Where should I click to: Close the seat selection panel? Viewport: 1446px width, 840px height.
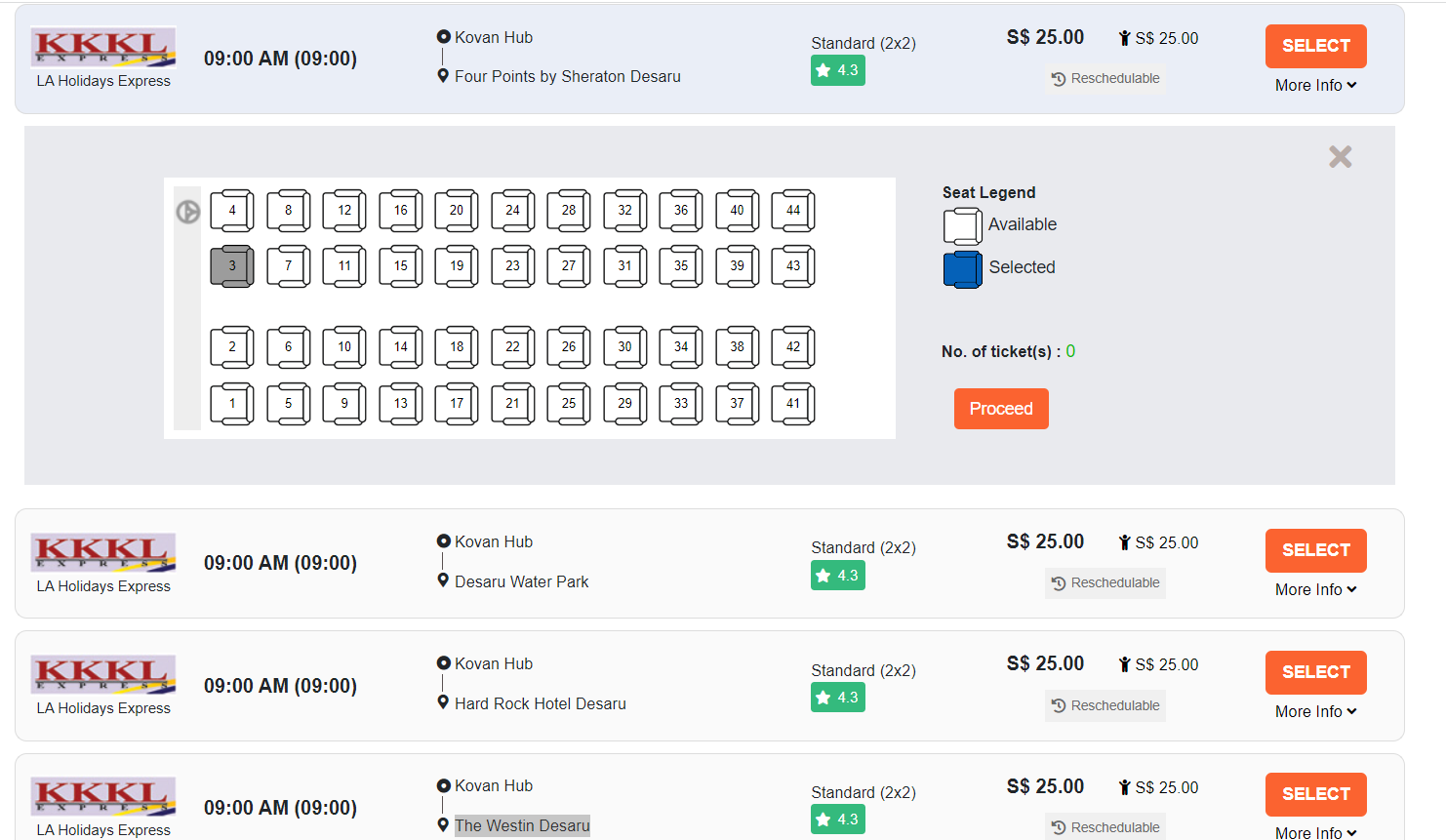[x=1340, y=156]
